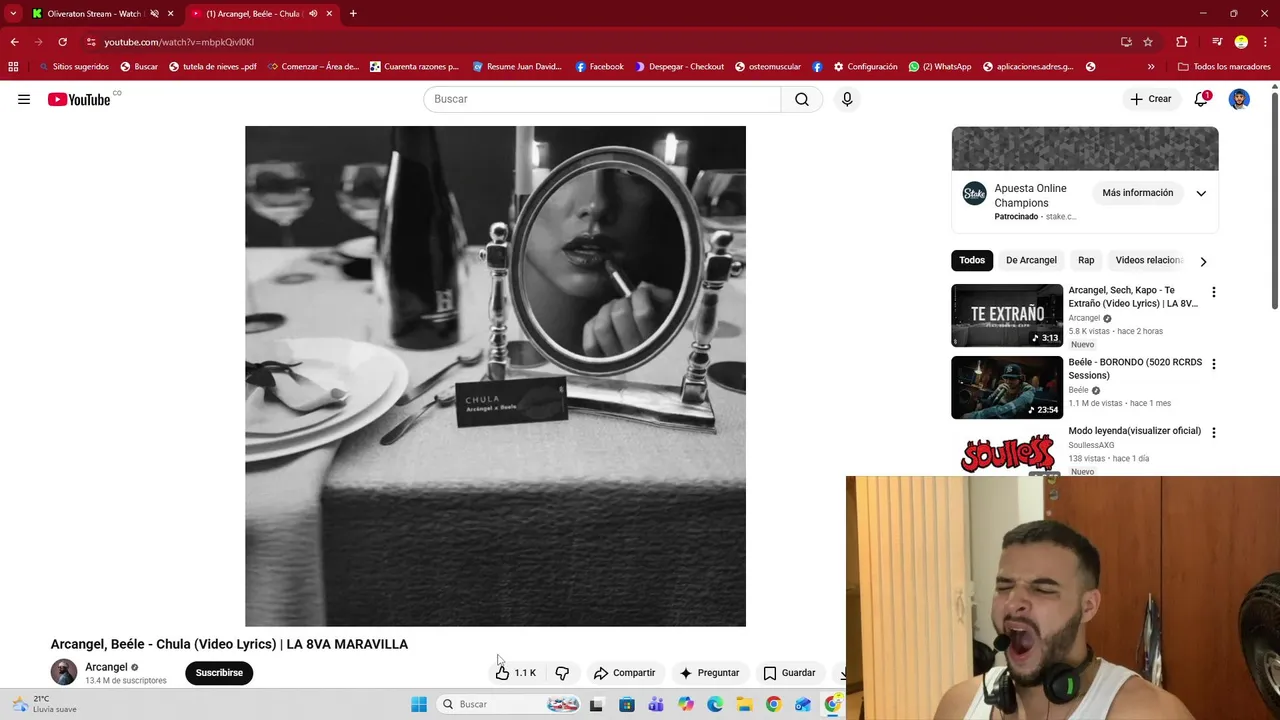Open the Arcangel channel name link

click(106, 667)
